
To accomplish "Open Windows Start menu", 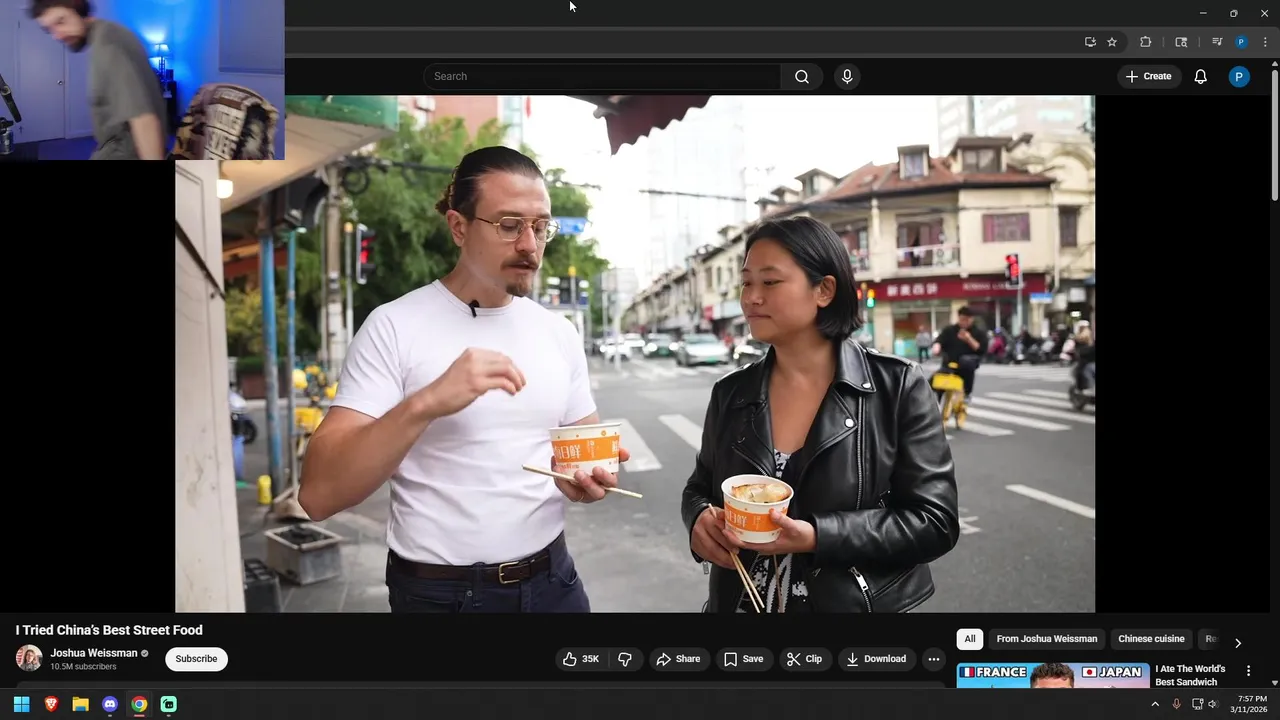I will tap(21, 704).
